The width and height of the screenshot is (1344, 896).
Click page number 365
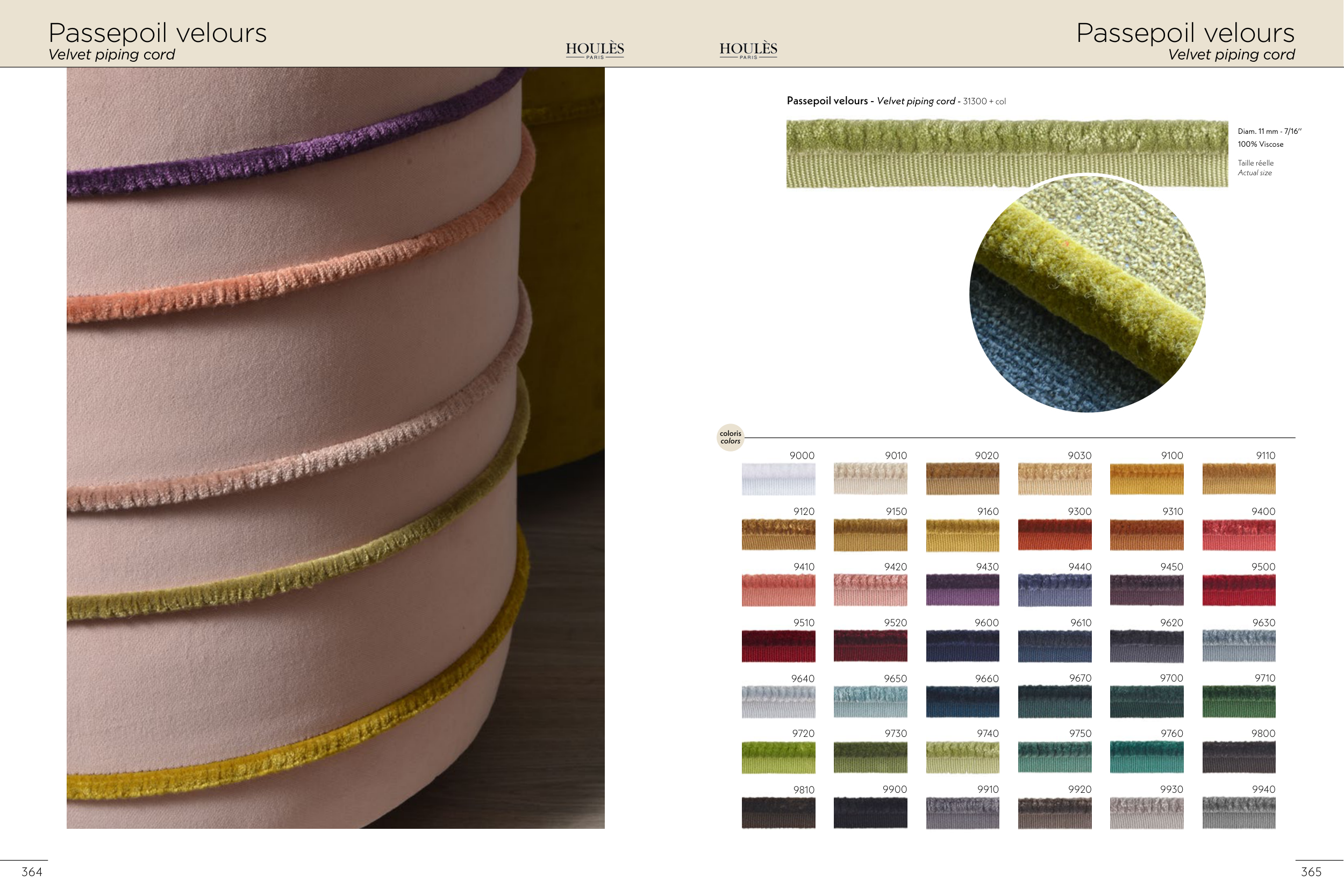click(1311, 872)
